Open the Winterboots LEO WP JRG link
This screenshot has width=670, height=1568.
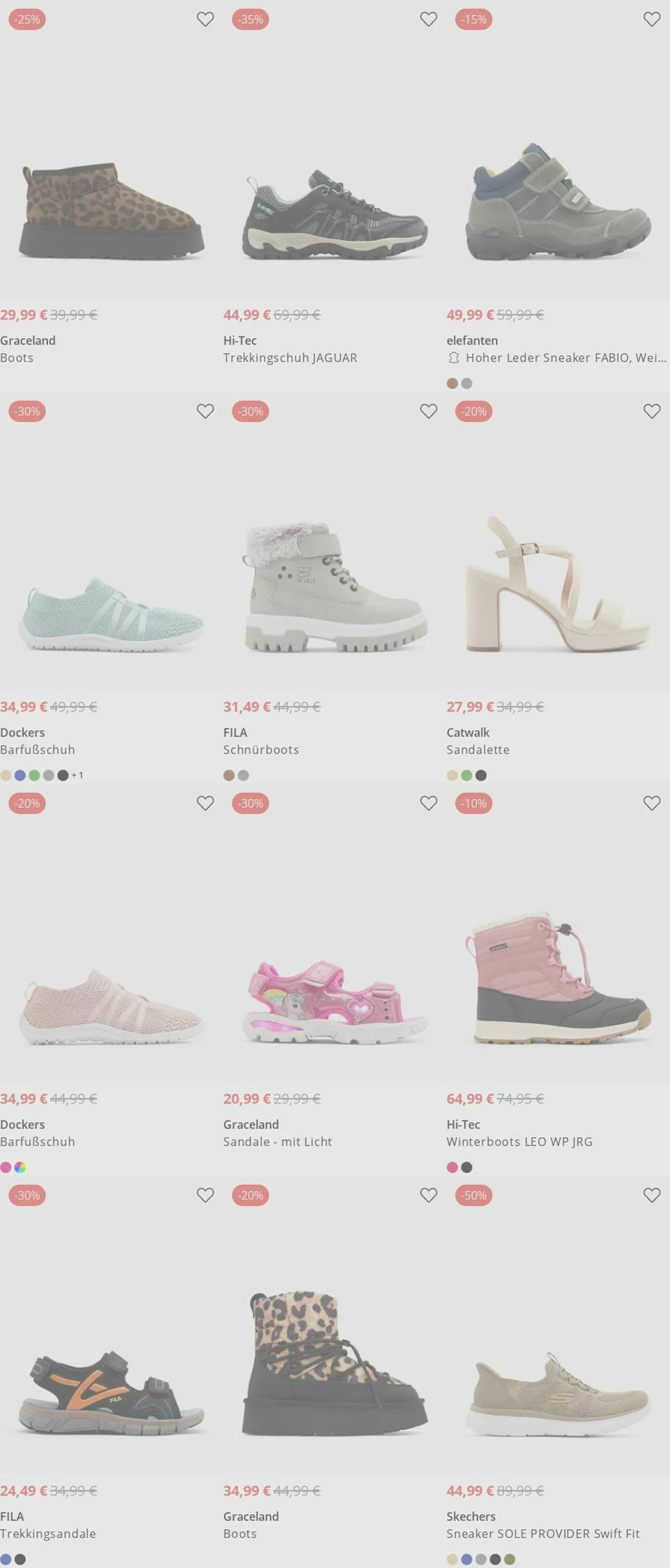(x=519, y=1142)
